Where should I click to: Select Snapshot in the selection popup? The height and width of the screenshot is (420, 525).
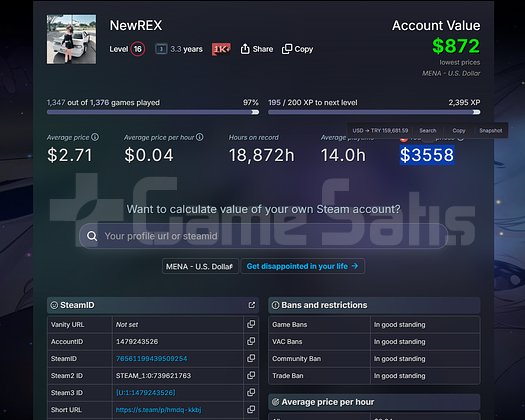(491, 131)
